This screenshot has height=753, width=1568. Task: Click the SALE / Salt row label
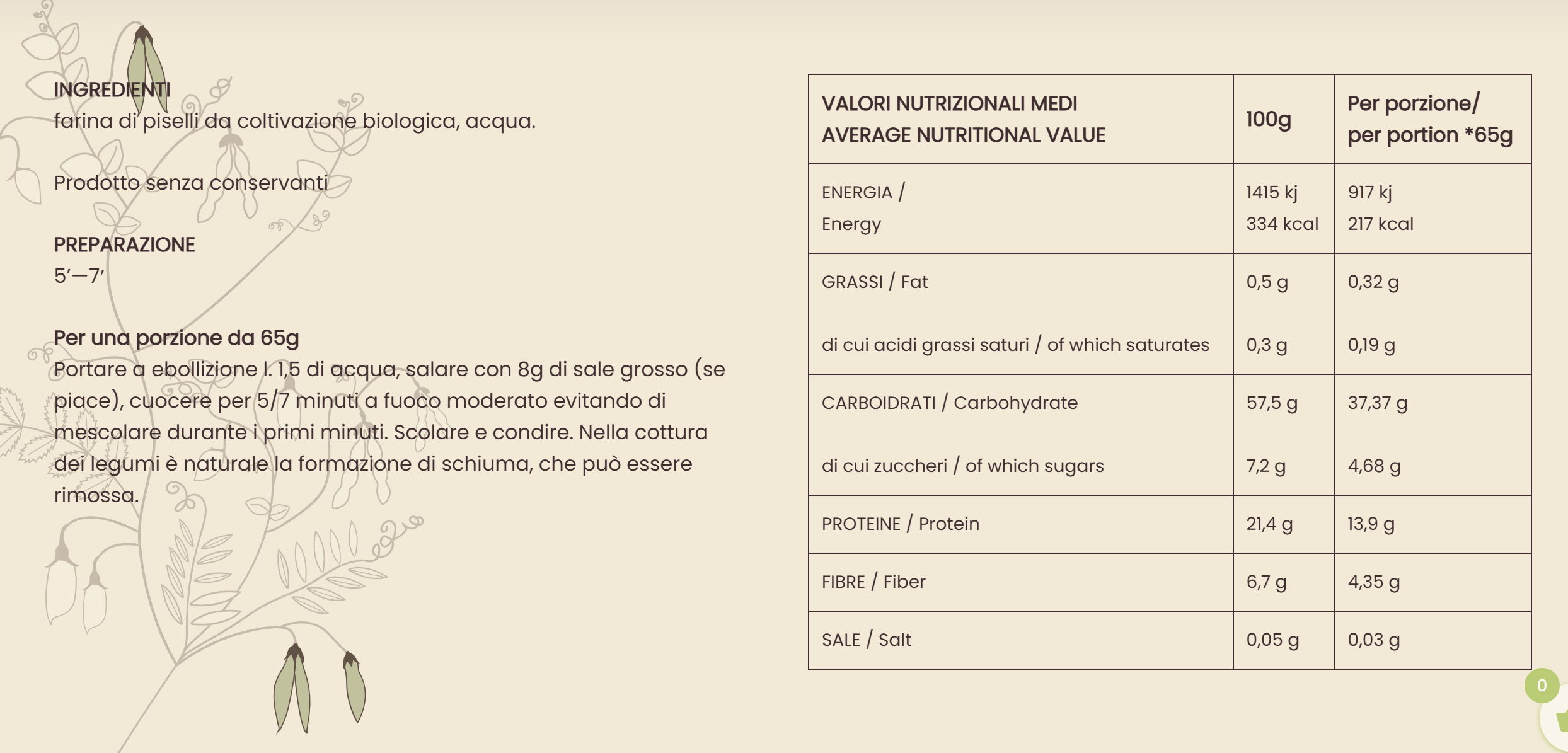coord(866,640)
